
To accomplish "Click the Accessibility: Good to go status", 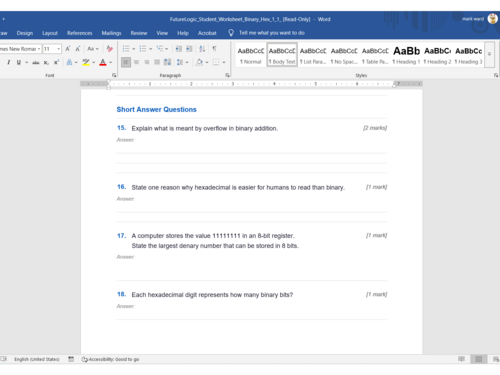I will 110,359.
